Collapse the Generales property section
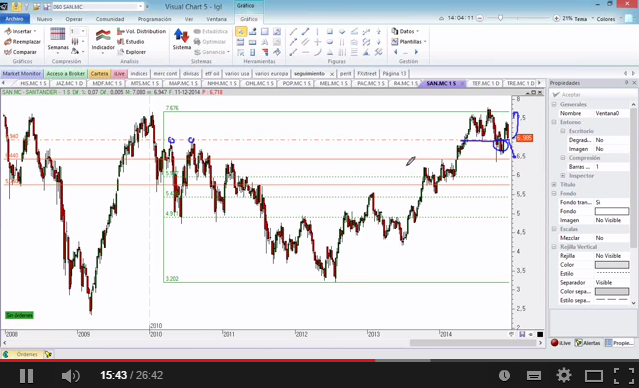Screen dimensions: 639x388 click(x=554, y=104)
